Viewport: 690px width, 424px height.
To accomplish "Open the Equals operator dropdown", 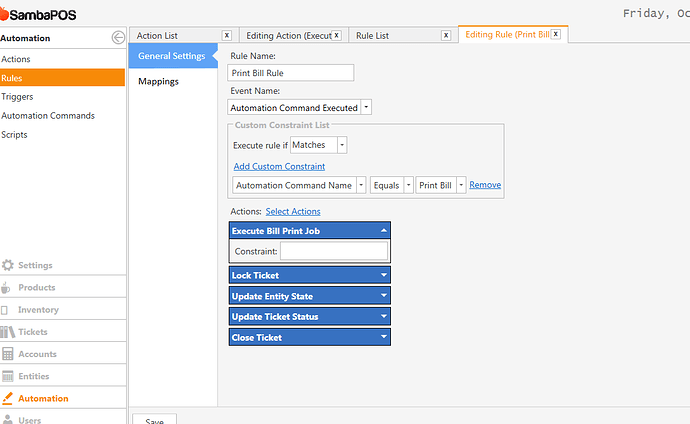I will [x=408, y=185].
